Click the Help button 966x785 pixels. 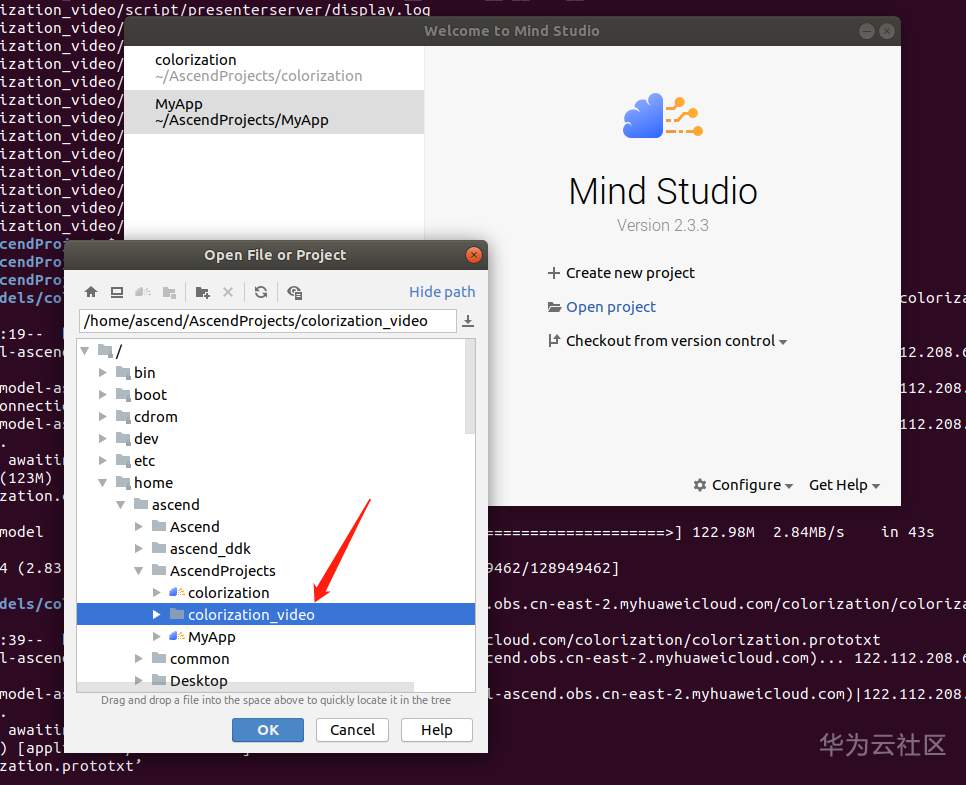tap(437, 730)
